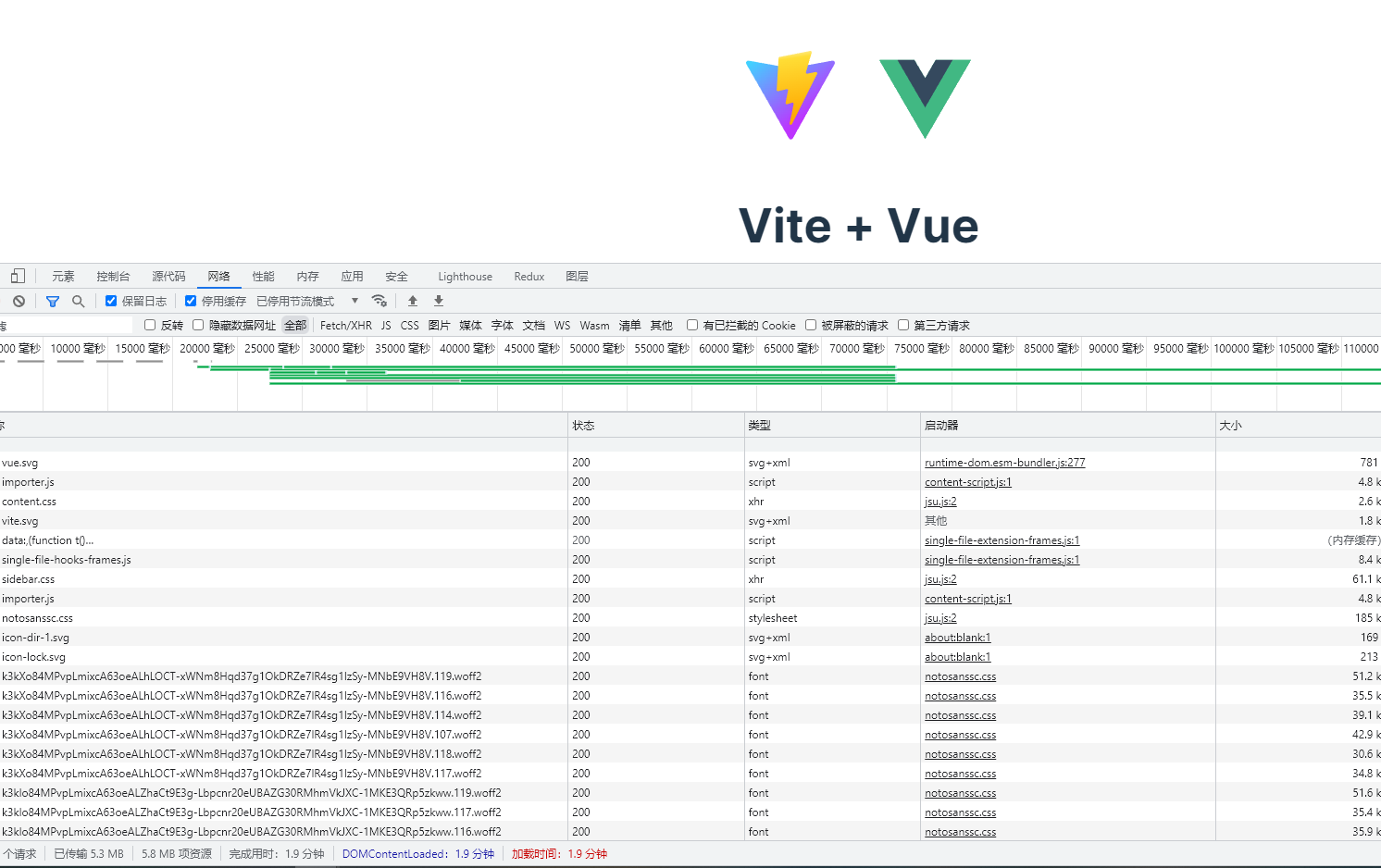Sort by the 状态 column header
This screenshot has height=868, width=1381.
[655, 425]
